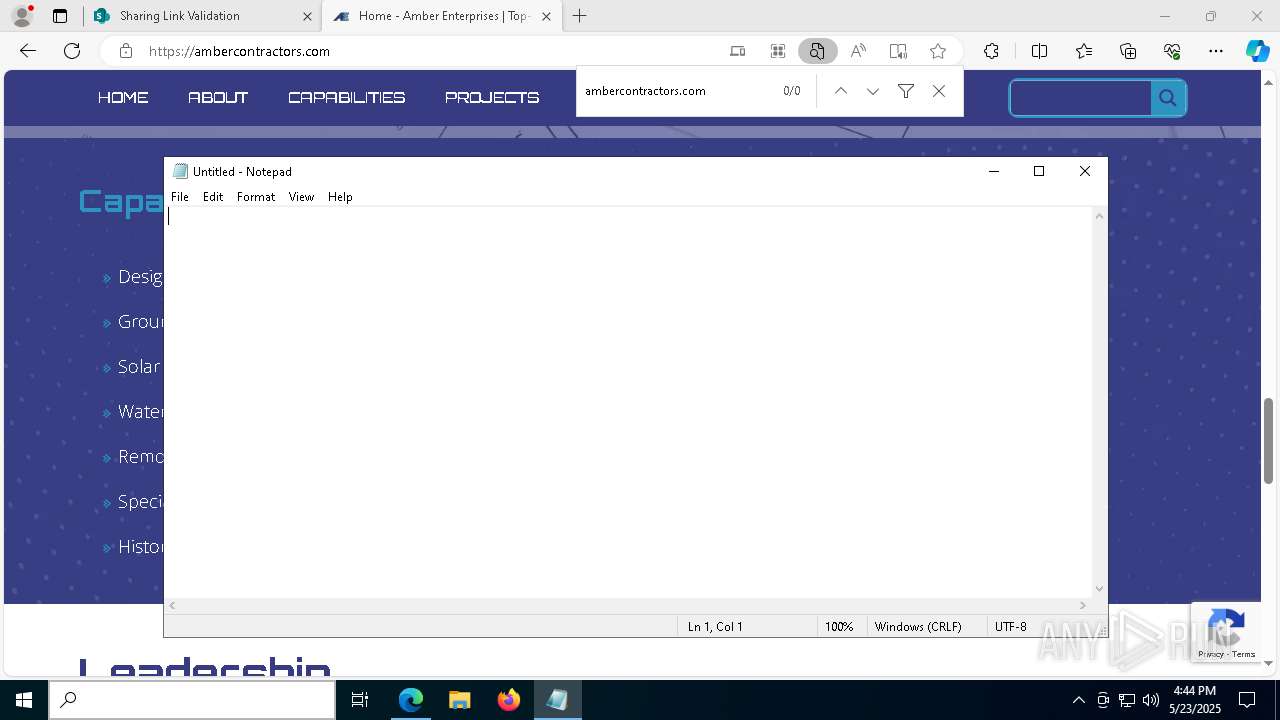Open PROJECTS navigation link

pyautogui.click(x=492, y=97)
